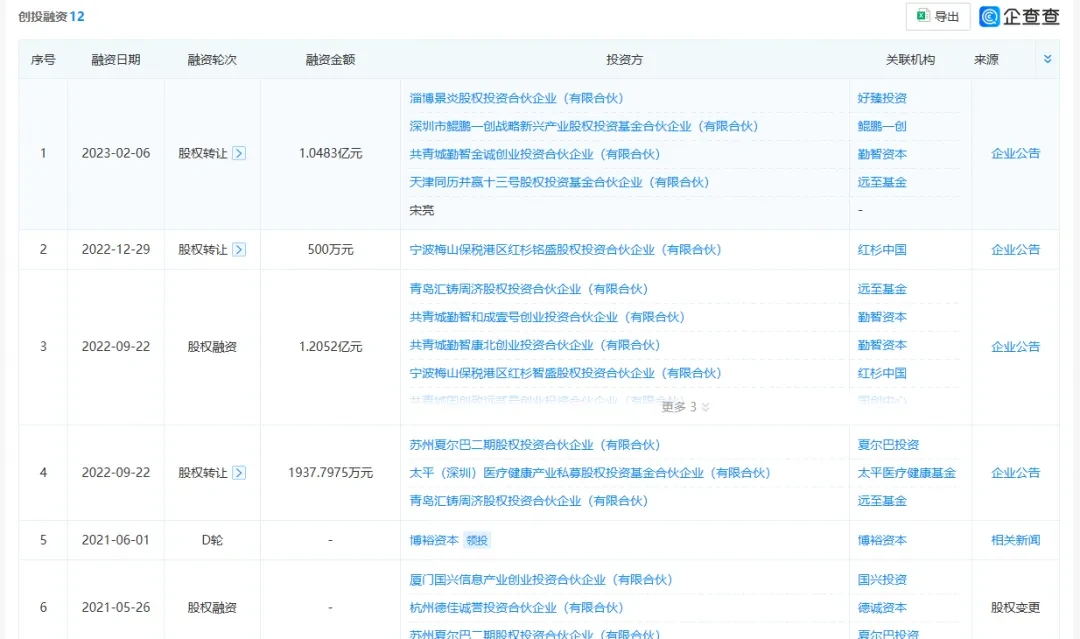The height and width of the screenshot is (639, 1080).
Task: Expand 更多 3 investors in row 3
Action: pyautogui.click(x=685, y=407)
